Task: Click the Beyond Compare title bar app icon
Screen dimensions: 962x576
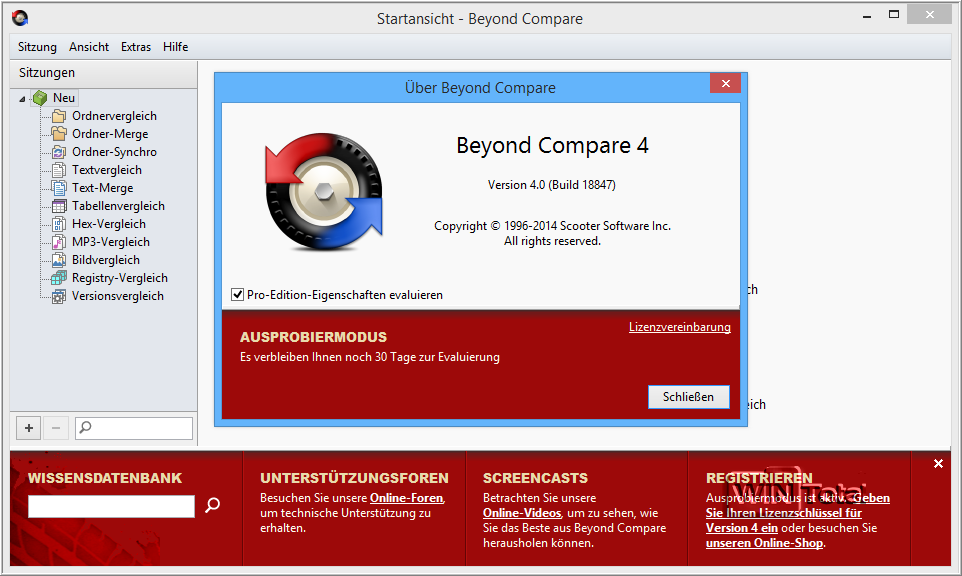Action: click(x=20, y=18)
